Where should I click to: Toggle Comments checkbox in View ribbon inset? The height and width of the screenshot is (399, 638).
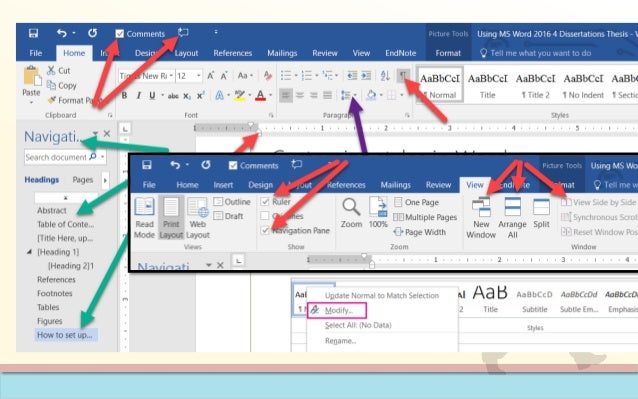[x=233, y=165]
